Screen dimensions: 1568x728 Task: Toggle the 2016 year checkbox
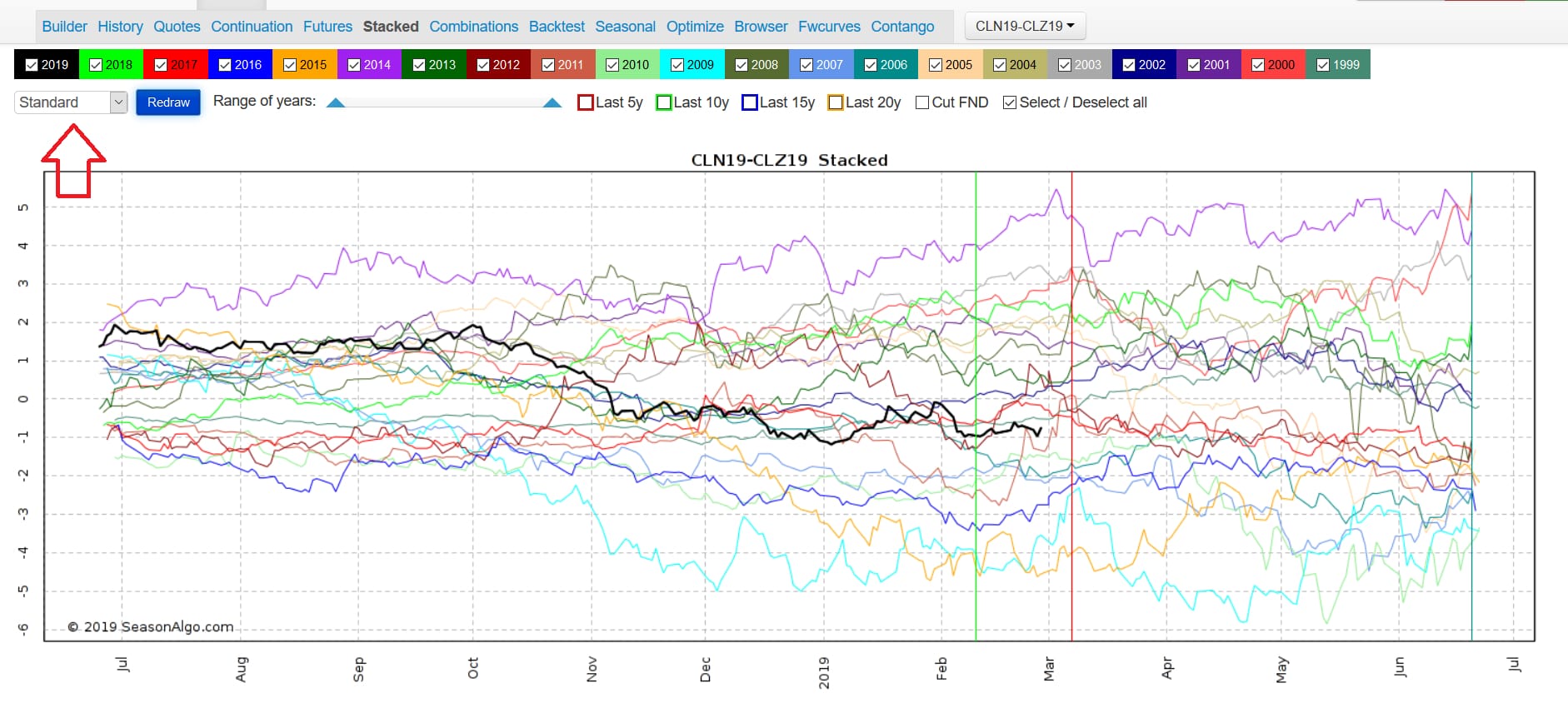tap(225, 65)
